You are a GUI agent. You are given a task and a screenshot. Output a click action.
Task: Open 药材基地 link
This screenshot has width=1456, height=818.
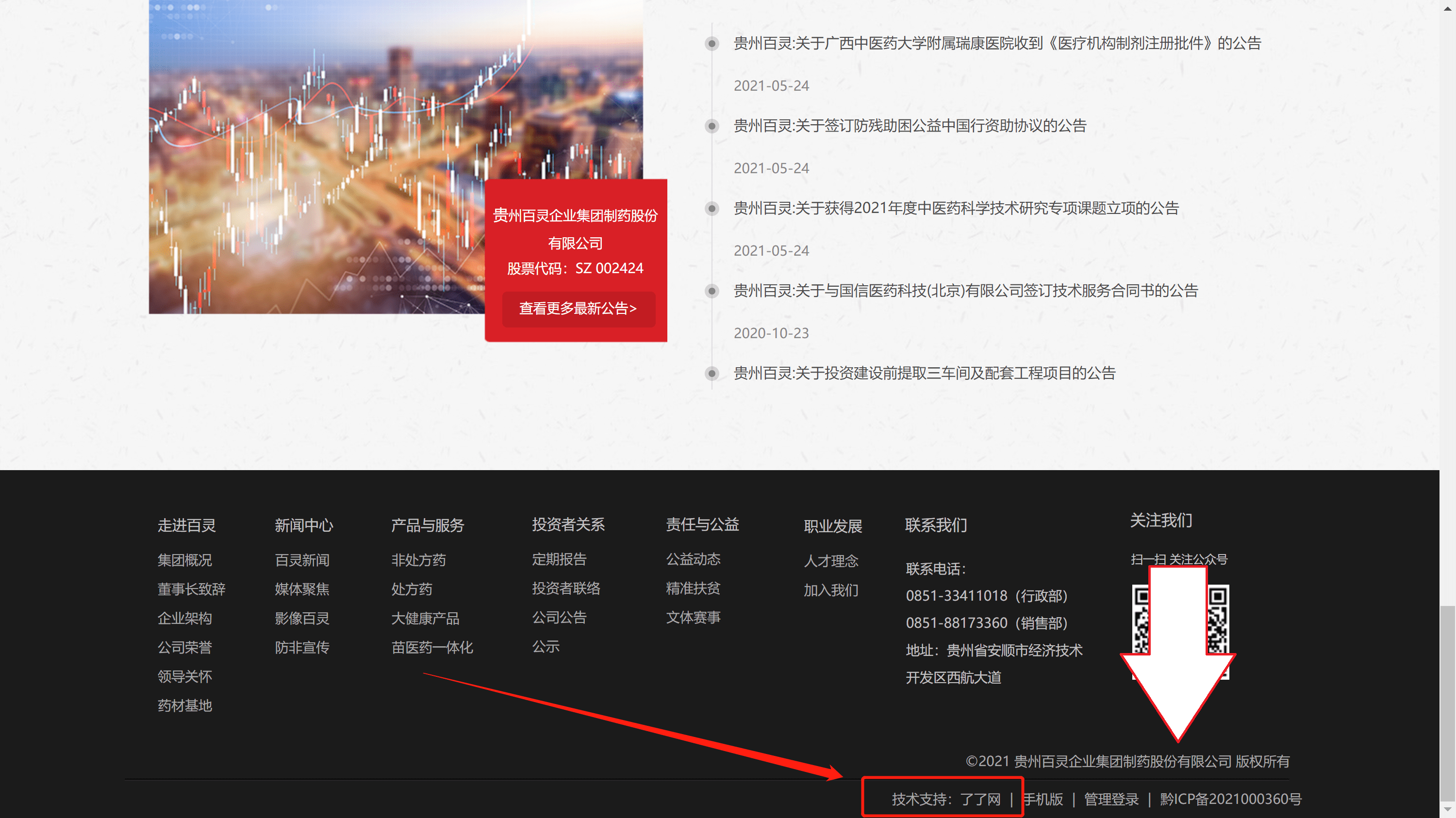tap(184, 705)
